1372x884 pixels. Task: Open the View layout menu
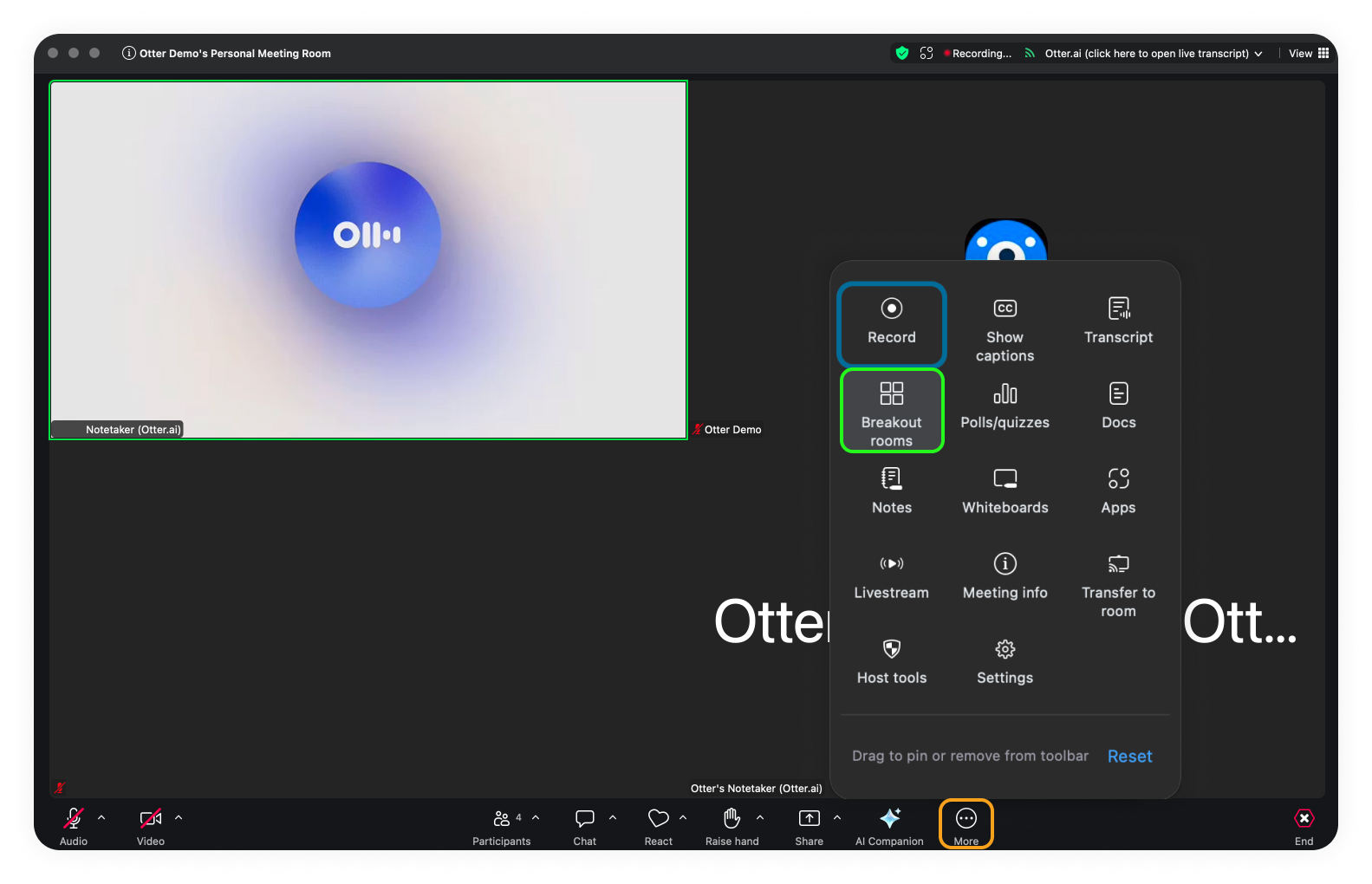pos(1309,54)
